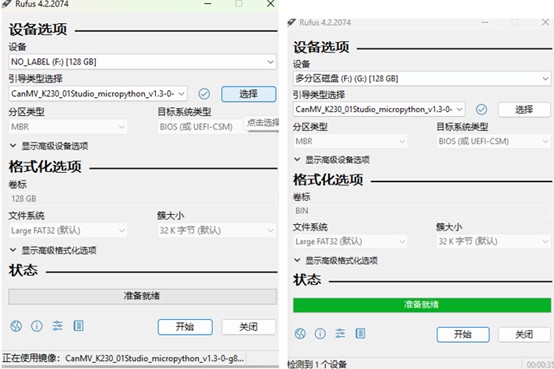The width and height of the screenshot is (554, 369).
Task: Click 开始 button in left Rufus window
Action: [185, 327]
